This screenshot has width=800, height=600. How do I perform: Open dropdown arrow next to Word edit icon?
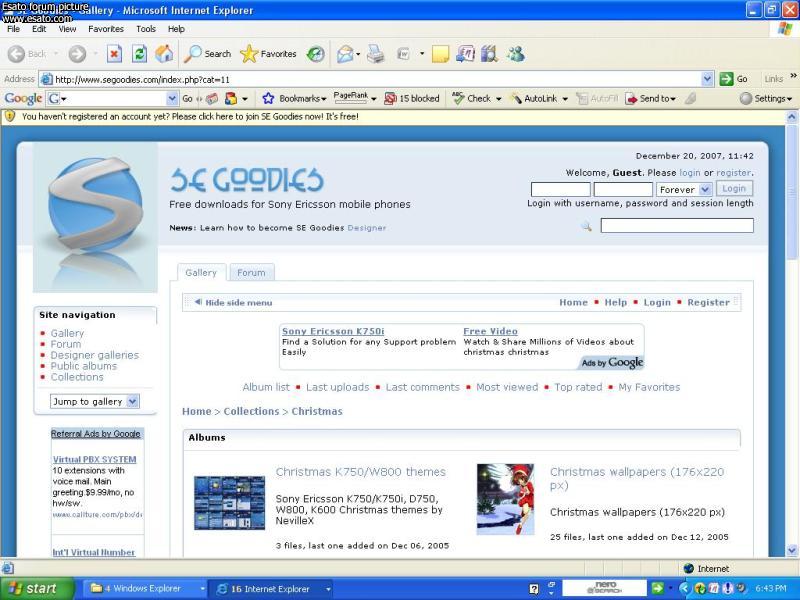click(422, 54)
